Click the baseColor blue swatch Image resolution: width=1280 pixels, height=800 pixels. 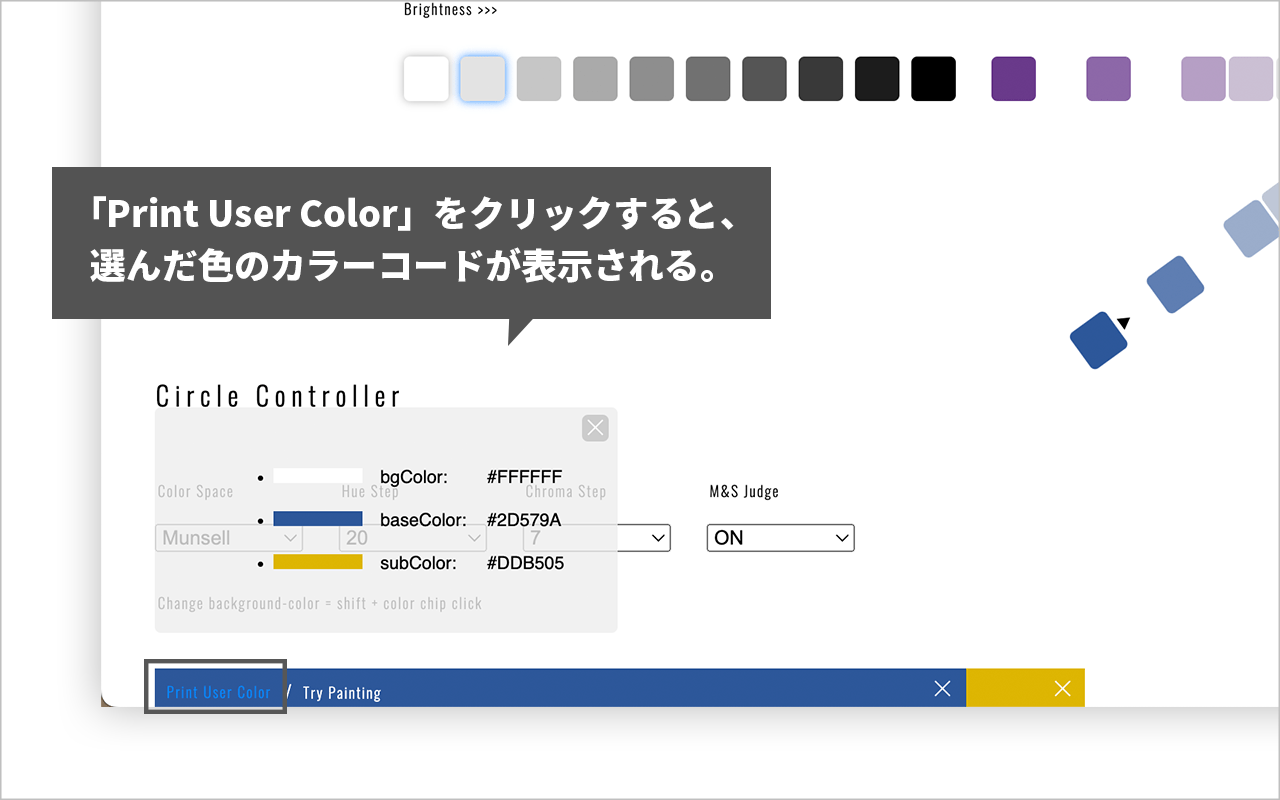[320, 518]
